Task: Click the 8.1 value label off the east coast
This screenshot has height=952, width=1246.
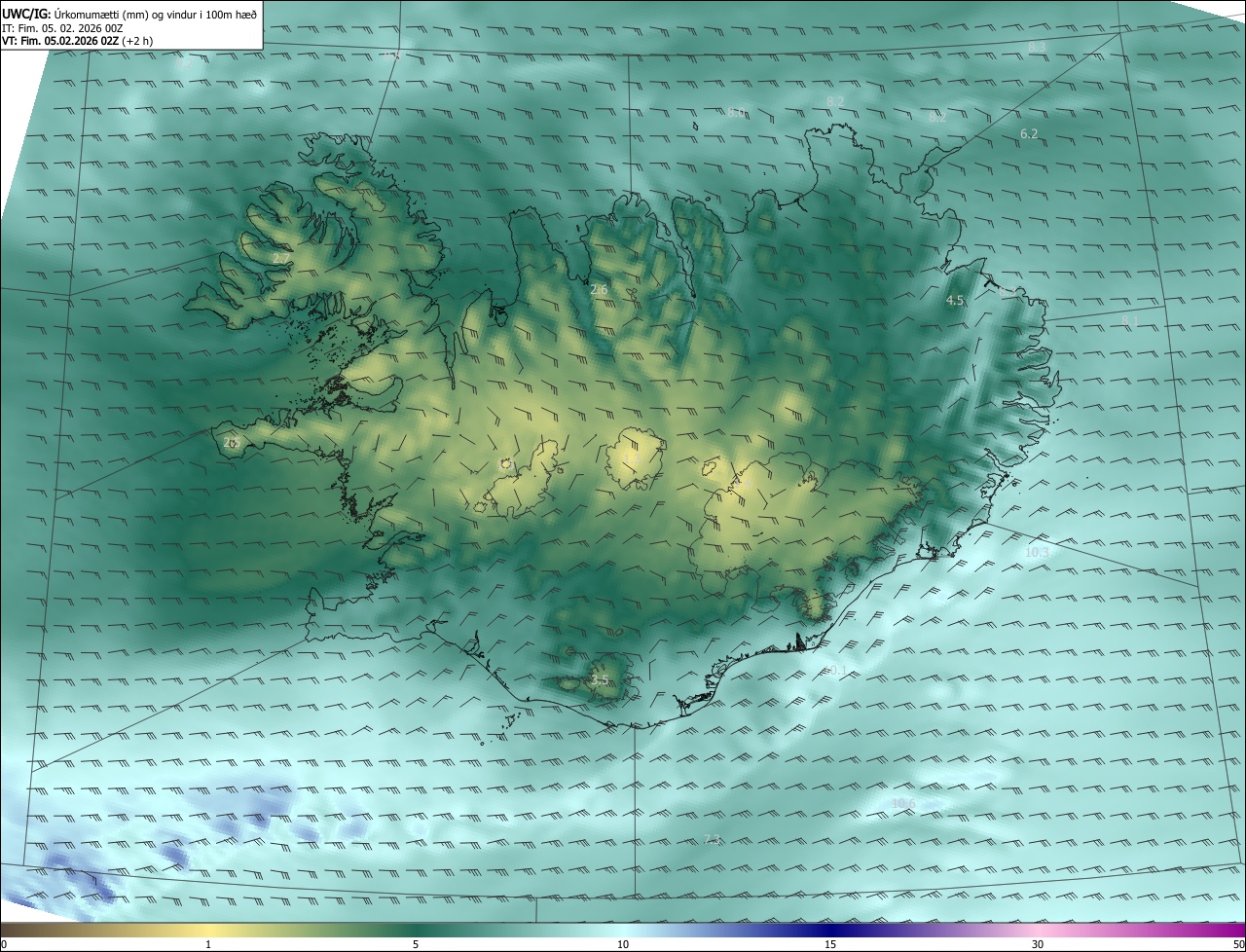Action: click(x=1129, y=320)
